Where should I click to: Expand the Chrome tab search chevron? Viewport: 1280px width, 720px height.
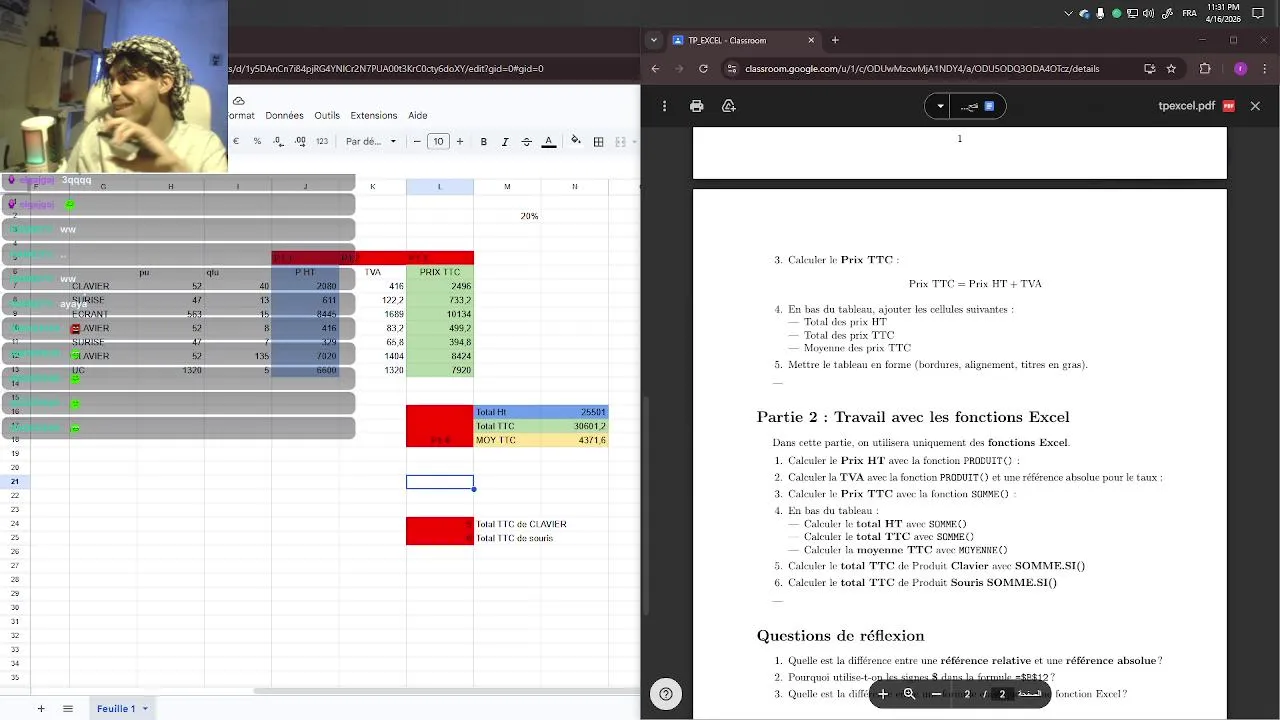tap(654, 40)
